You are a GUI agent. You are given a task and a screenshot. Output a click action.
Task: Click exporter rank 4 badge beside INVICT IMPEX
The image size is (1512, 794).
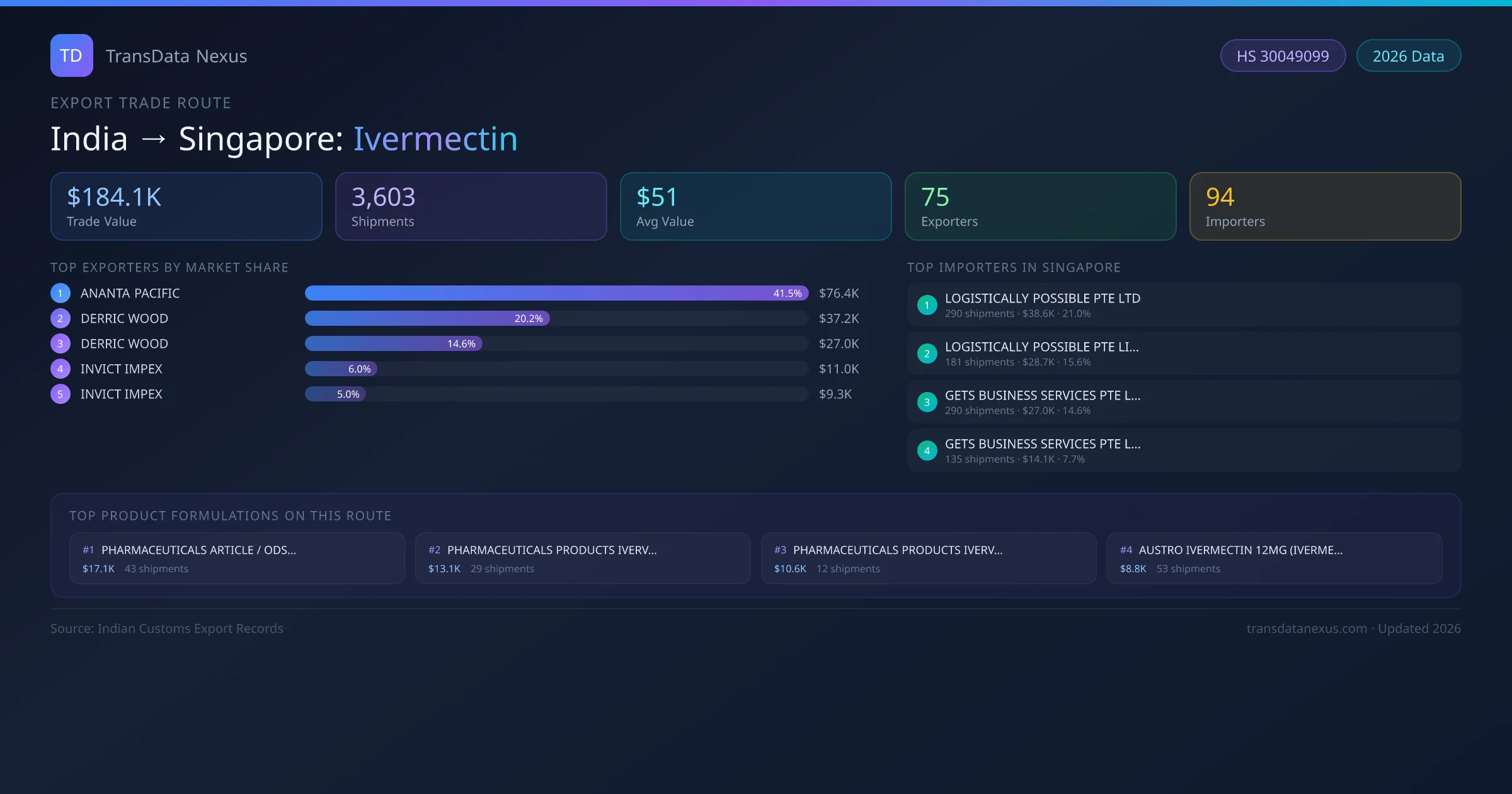pyautogui.click(x=60, y=369)
